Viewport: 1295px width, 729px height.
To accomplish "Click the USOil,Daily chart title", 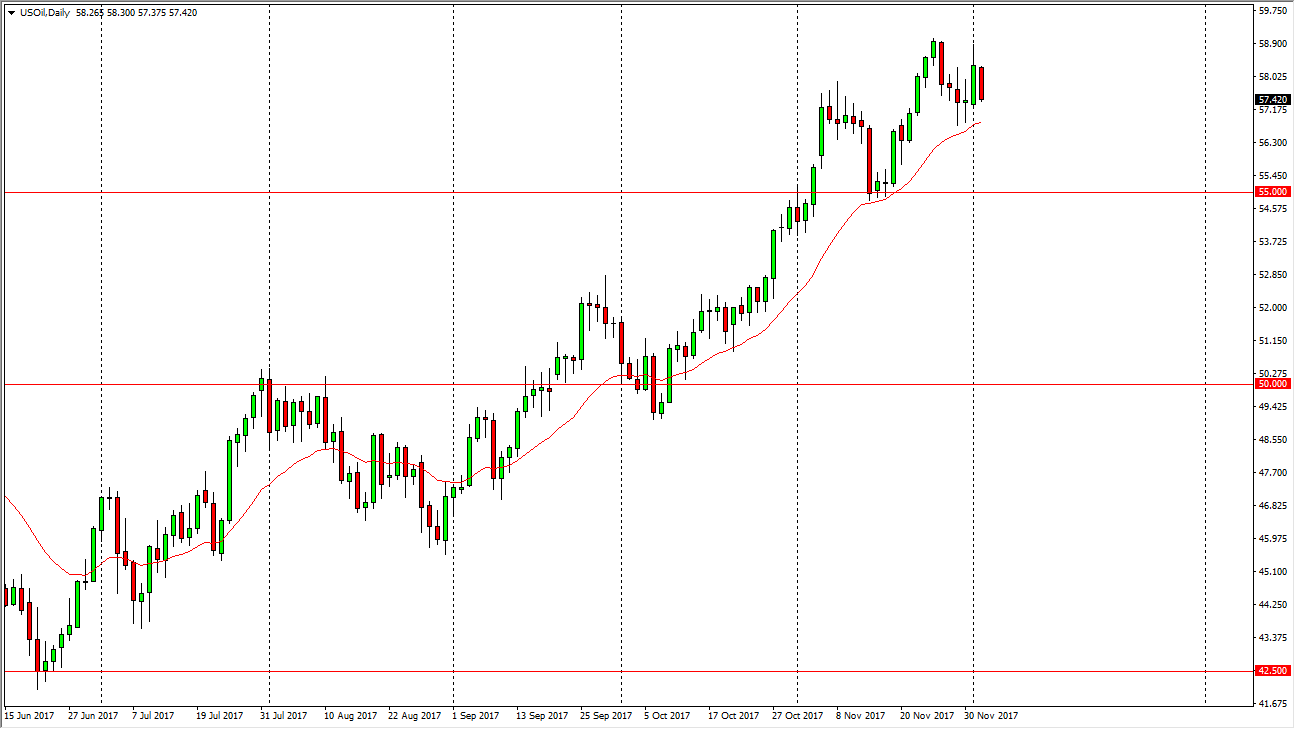I will coord(44,13).
